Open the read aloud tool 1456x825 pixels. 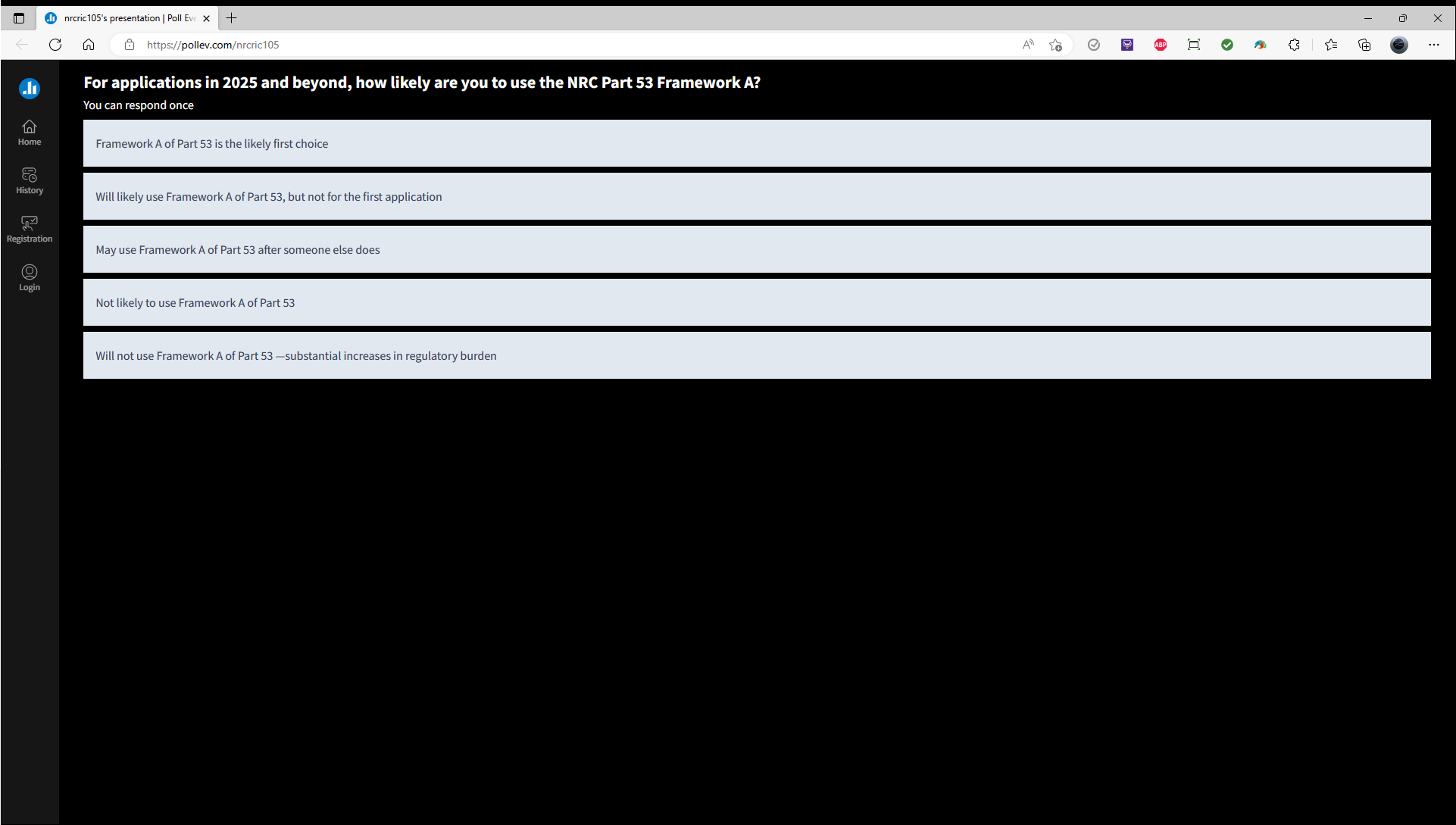click(x=1028, y=45)
